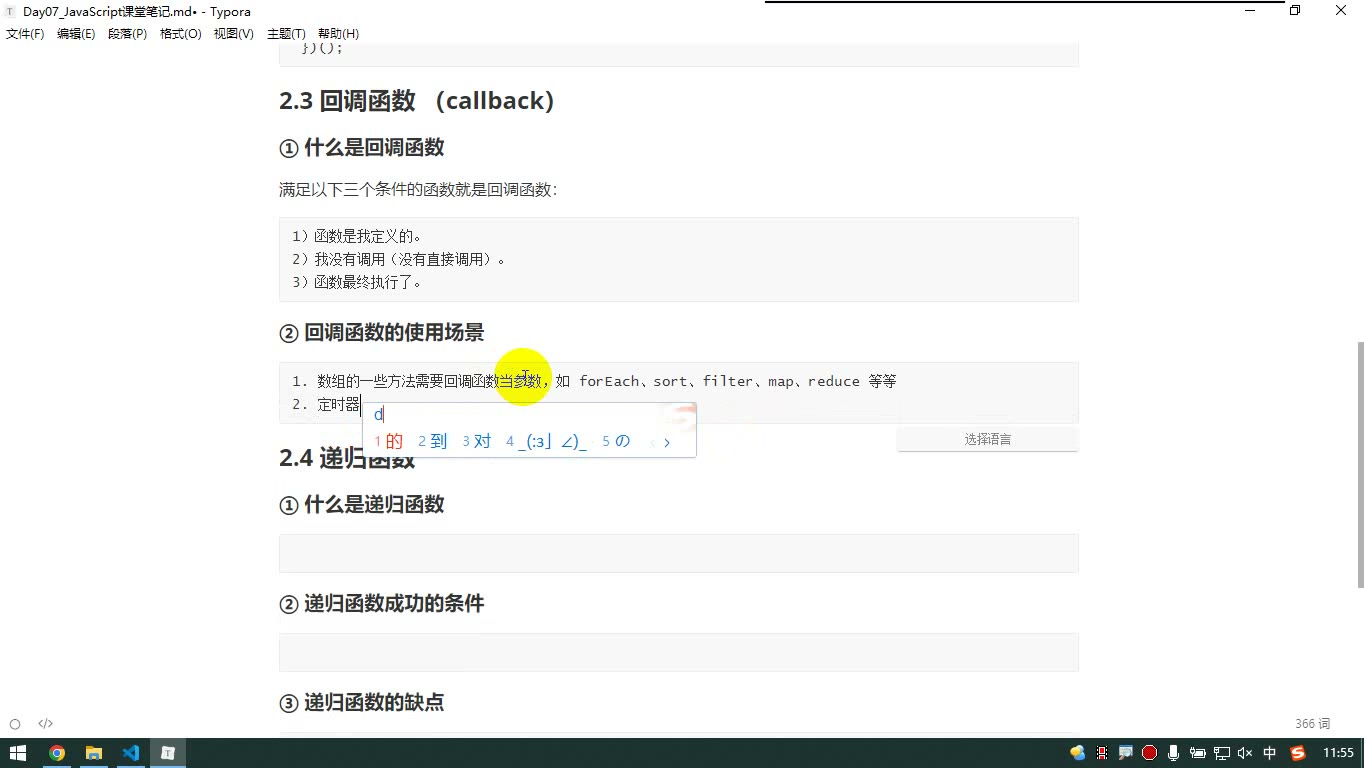Click the Typora taskbar icon
The width and height of the screenshot is (1364, 768).
pyautogui.click(x=168, y=753)
